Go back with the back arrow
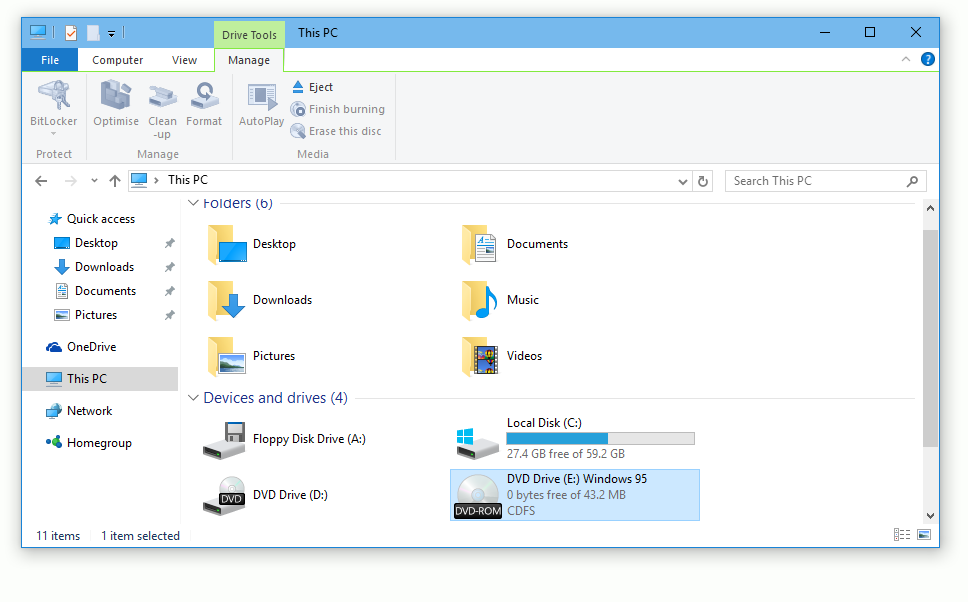 [x=41, y=181]
